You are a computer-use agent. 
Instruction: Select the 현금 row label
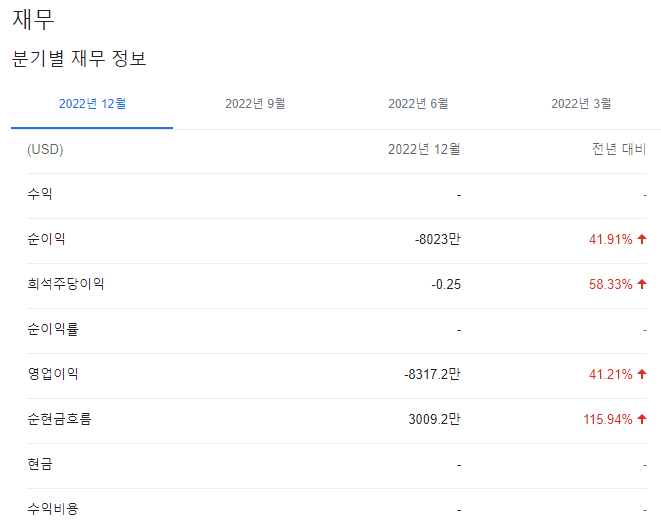coord(40,464)
